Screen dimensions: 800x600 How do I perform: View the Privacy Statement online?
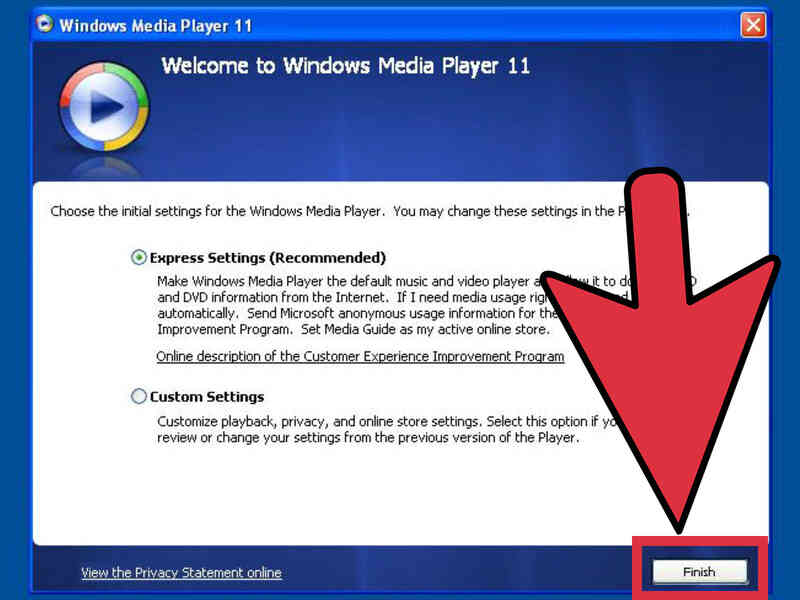[x=181, y=572]
